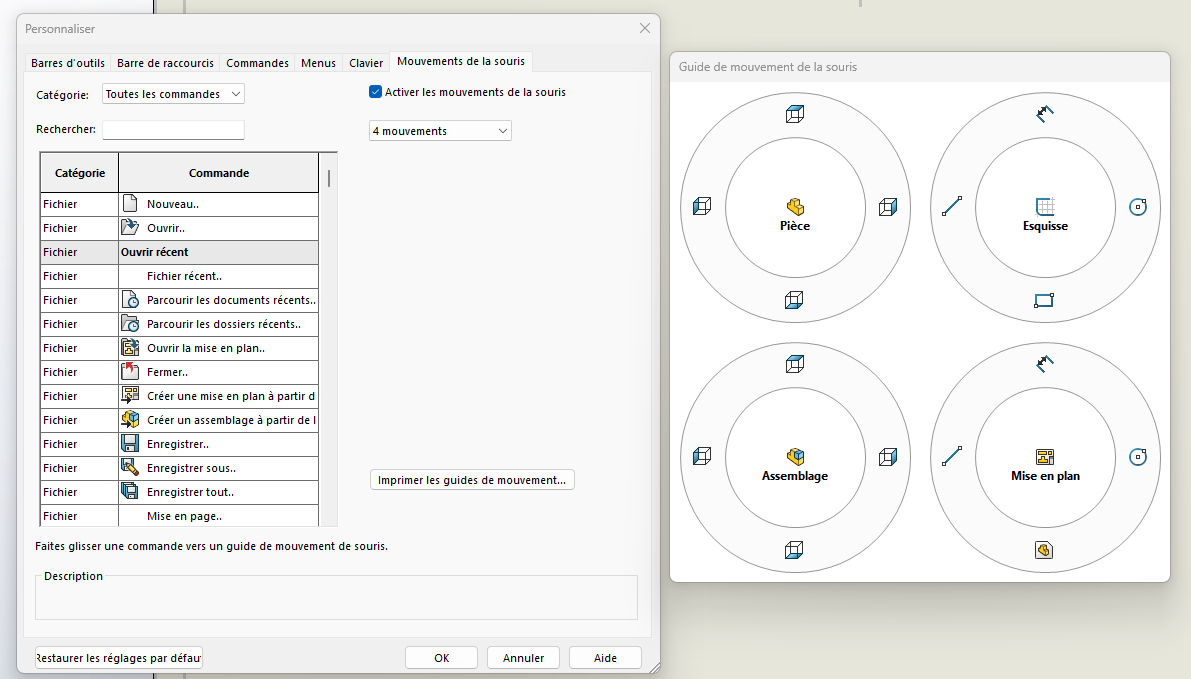Go to the Barre de raccourcis tab

point(166,63)
